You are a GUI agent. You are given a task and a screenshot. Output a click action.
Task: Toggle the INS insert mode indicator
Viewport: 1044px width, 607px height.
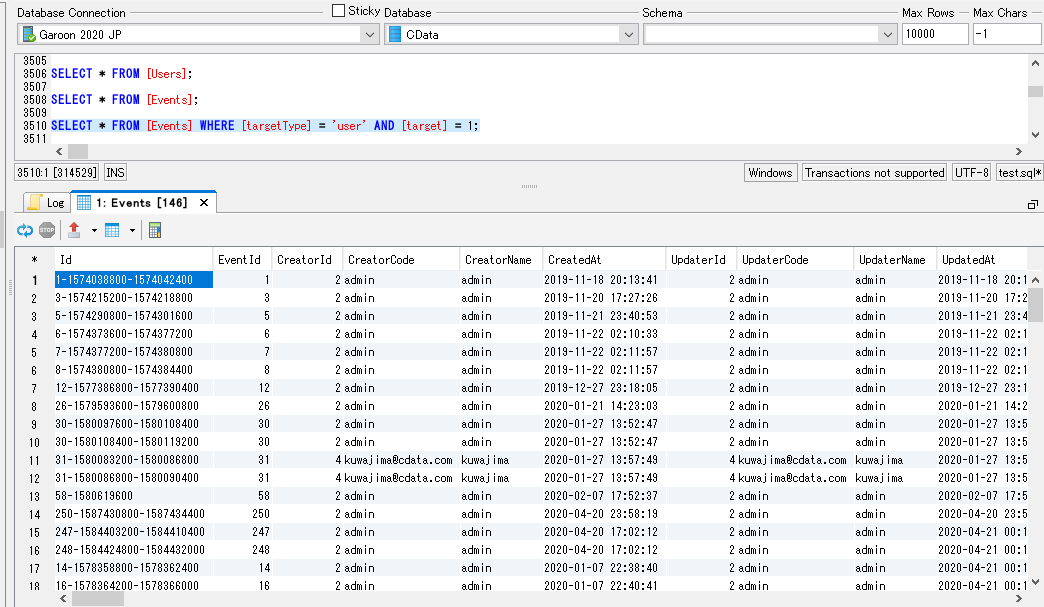click(115, 172)
